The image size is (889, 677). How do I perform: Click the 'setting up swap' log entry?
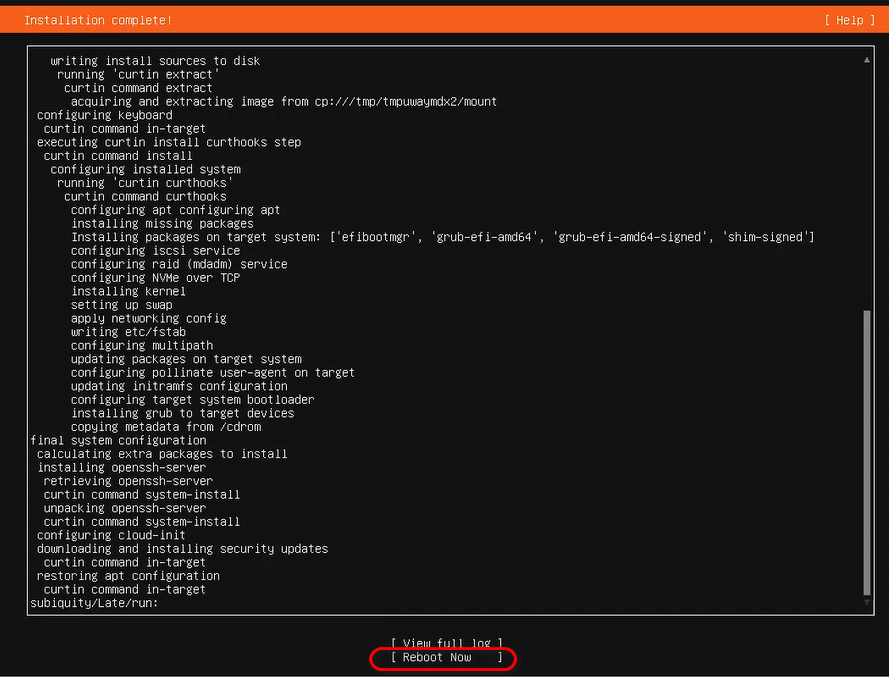pos(121,305)
